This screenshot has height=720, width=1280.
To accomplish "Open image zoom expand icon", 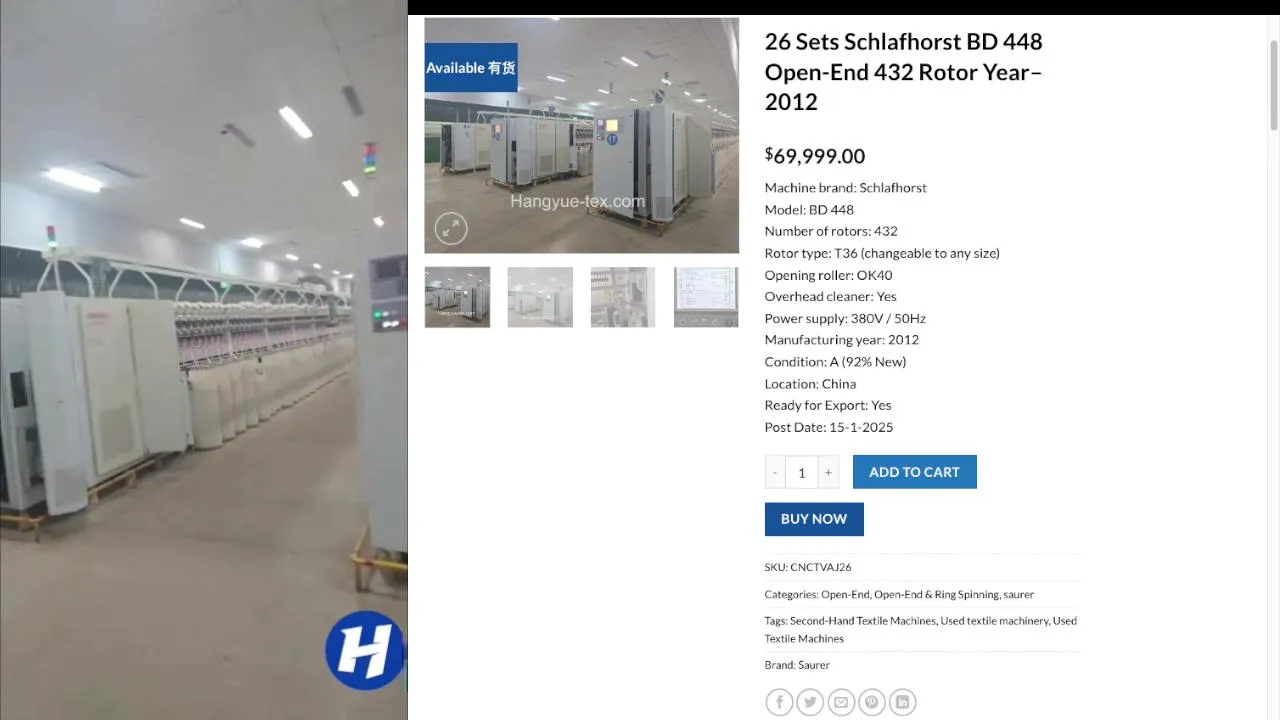I will (x=451, y=229).
